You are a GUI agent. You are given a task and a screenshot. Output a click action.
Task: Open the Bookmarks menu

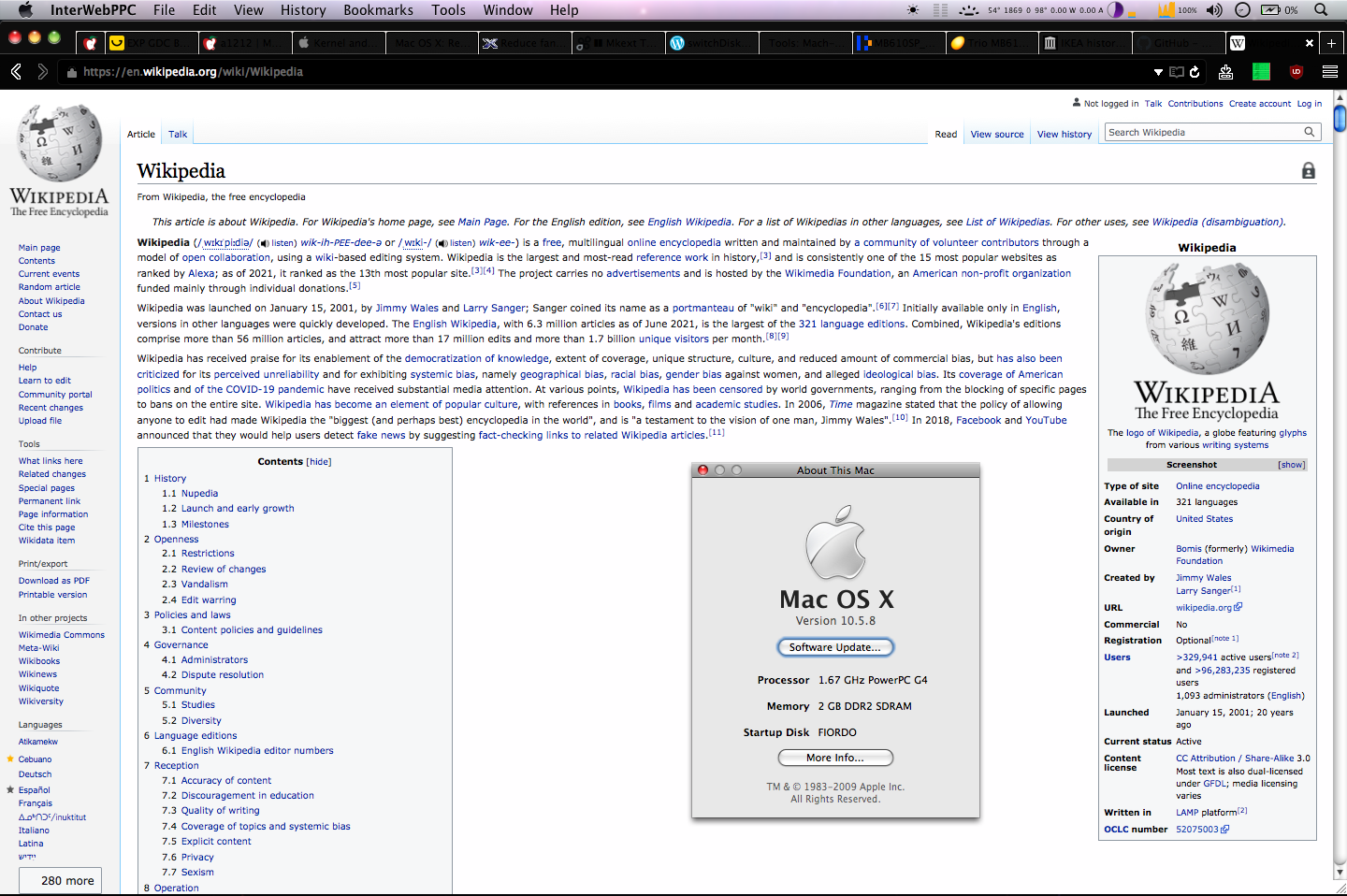[378, 9]
